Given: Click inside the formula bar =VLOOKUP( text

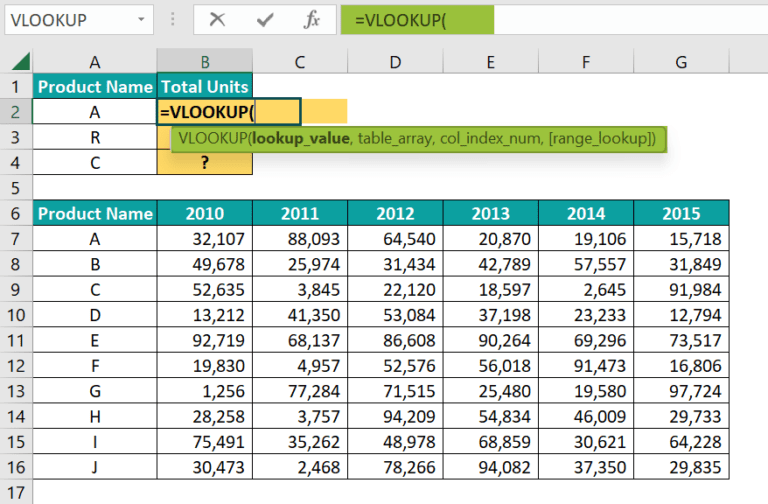Looking at the screenshot, I should click(401, 20).
